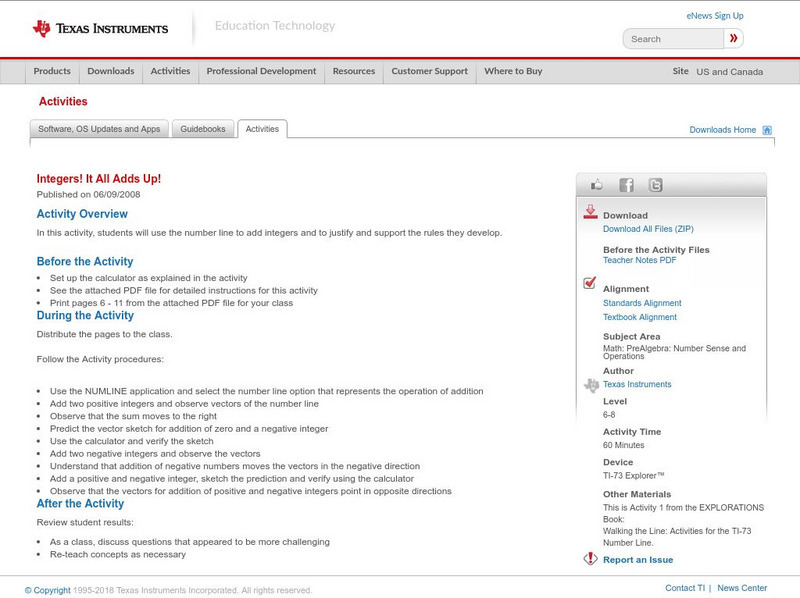Open Textbook Alignment link
Image resolution: width=800 pixels, height=598 pixels.
tap(640, 317)
